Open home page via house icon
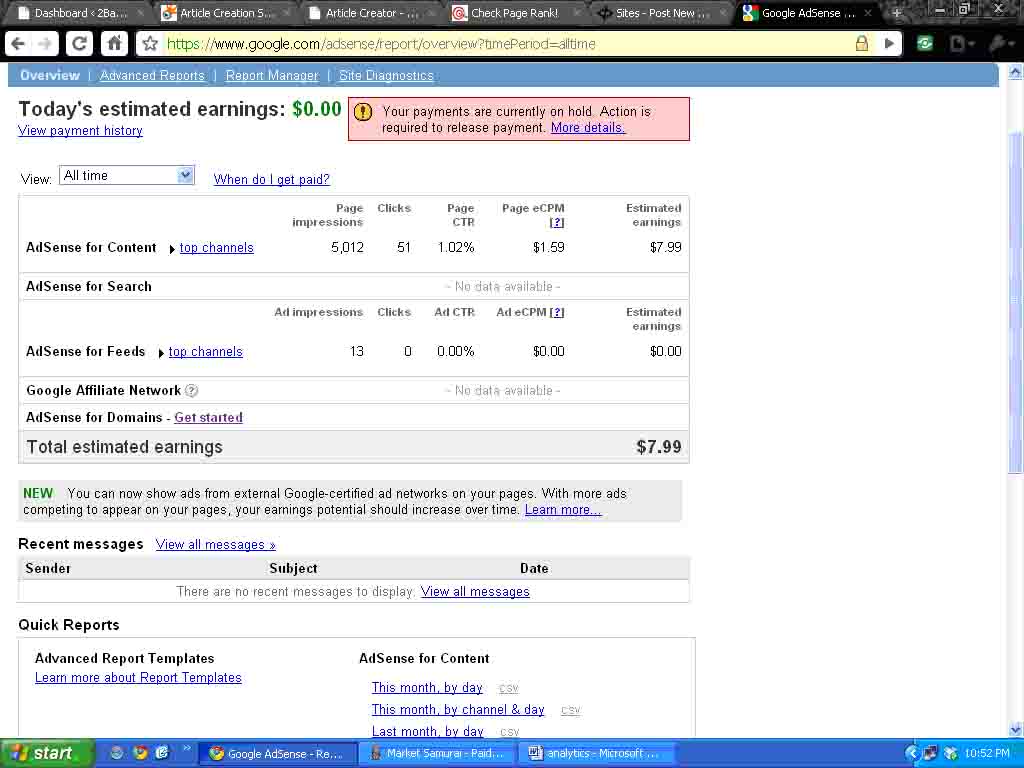 (x=114, y=44)
